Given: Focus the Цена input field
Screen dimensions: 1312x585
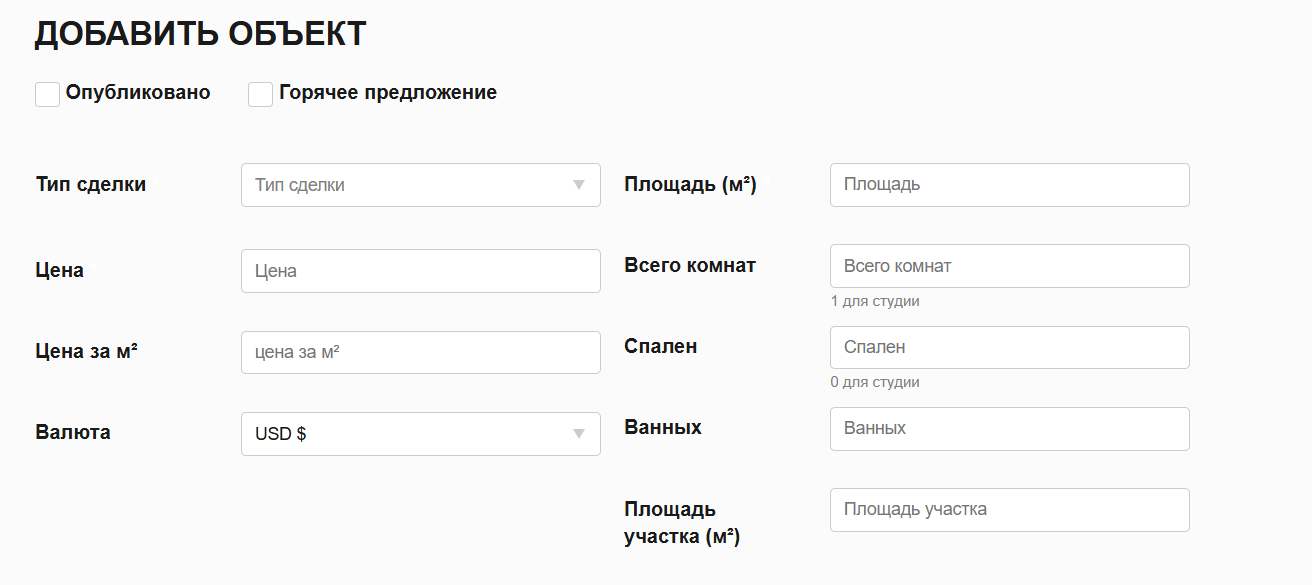Looking at the screenshot, I should tap(421, 271).
